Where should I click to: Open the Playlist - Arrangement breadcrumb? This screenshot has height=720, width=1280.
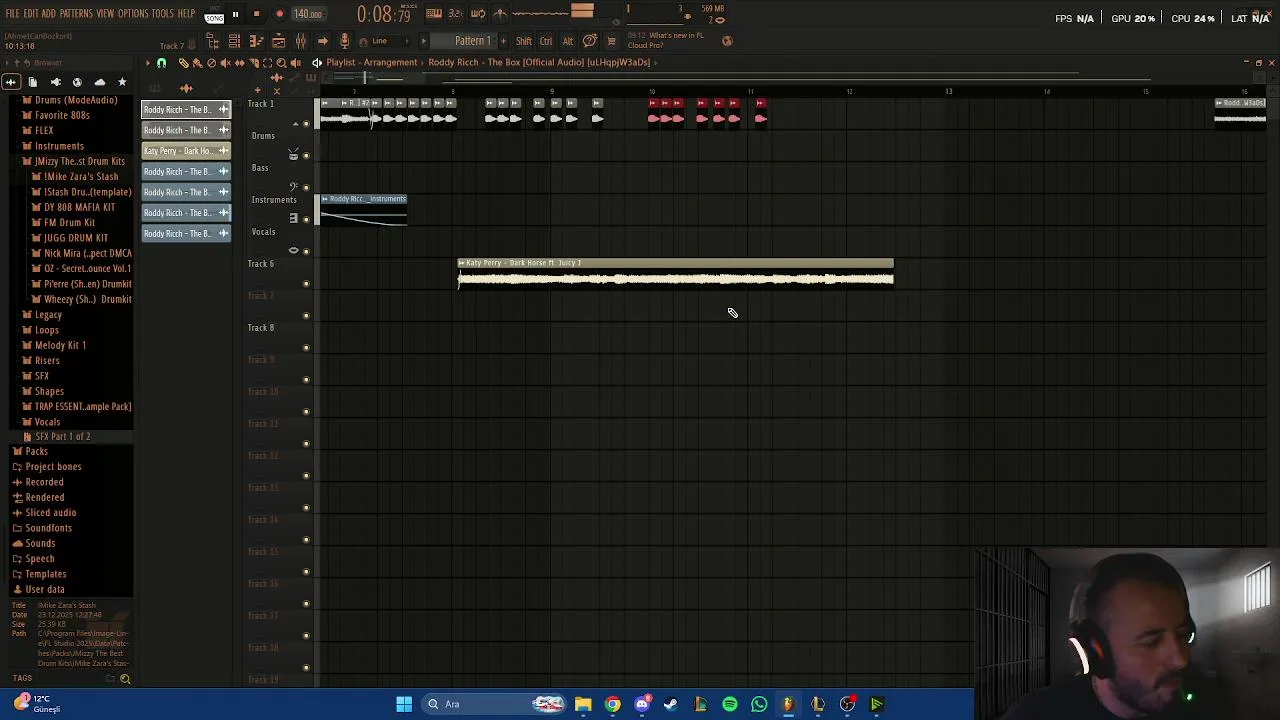(x=371, y=62)
